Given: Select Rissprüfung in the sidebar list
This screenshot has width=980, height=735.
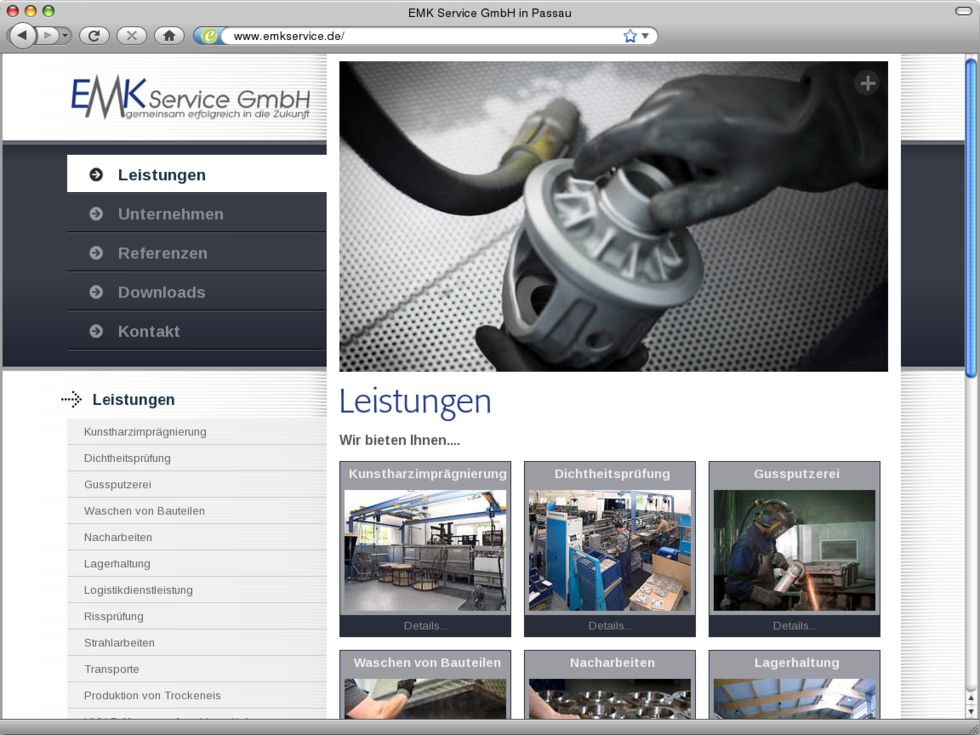Looking at the screenshot, I should coord(196,616).
